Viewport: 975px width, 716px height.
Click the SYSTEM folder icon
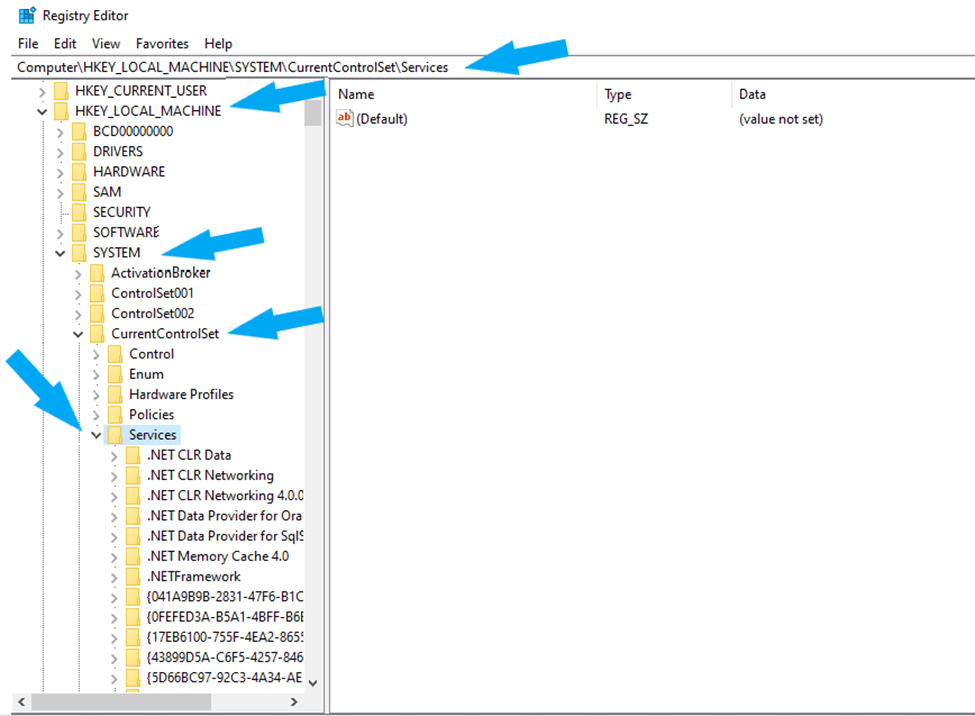click(79, 253)
